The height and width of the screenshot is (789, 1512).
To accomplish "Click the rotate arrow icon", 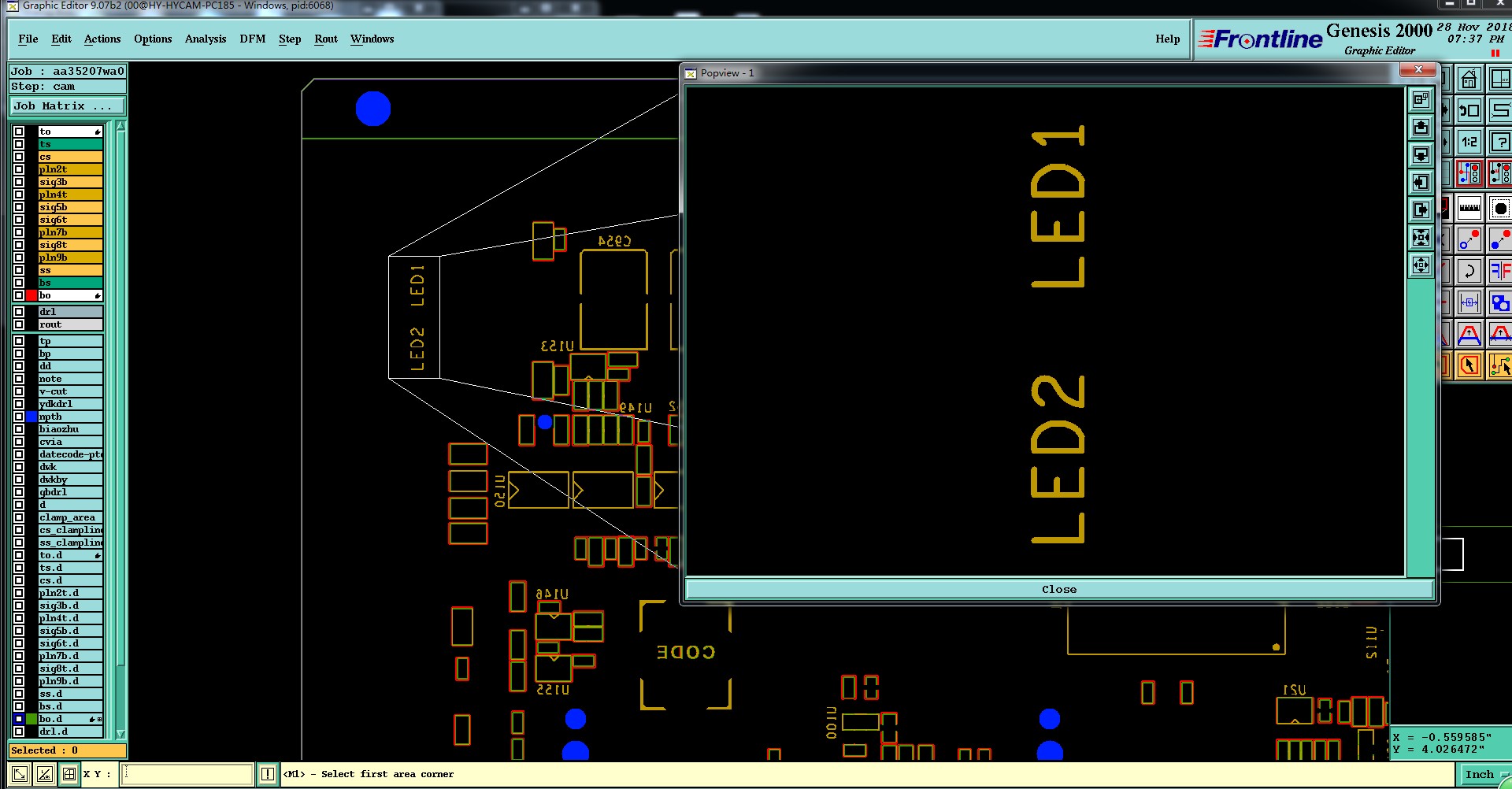I will click(x=1469, y=272).
